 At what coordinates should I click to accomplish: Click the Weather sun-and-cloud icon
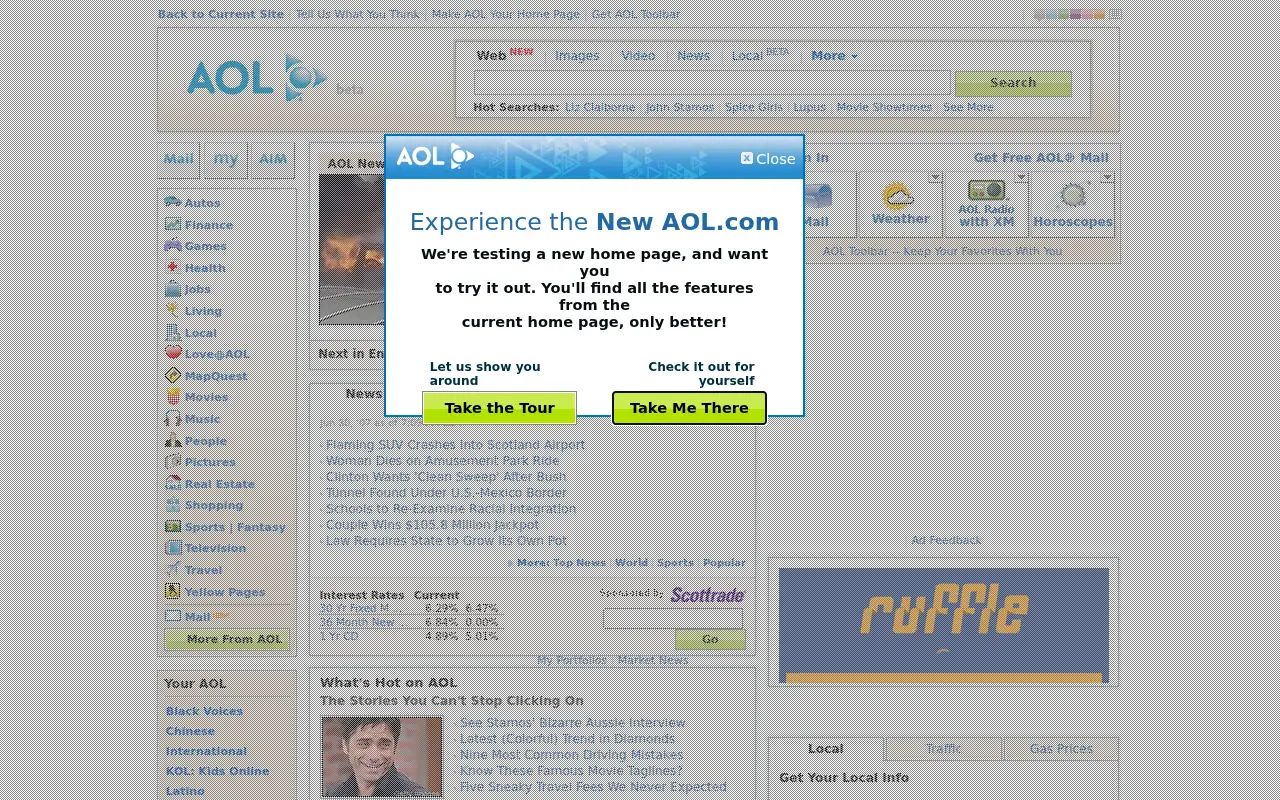898,195
